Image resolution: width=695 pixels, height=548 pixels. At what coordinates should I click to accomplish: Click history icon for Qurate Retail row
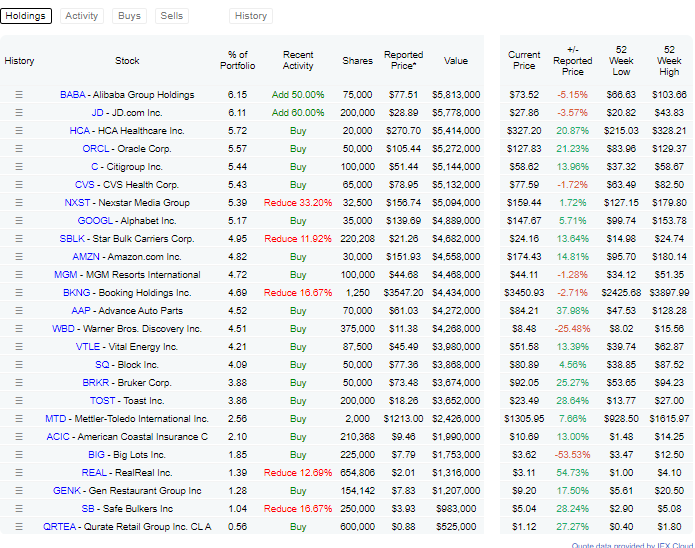pos(18,526)
